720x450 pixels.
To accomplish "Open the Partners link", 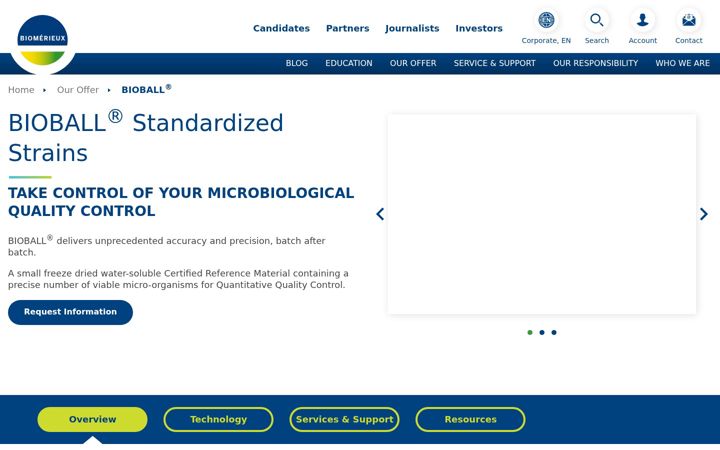I will click(x=348, y=28).
